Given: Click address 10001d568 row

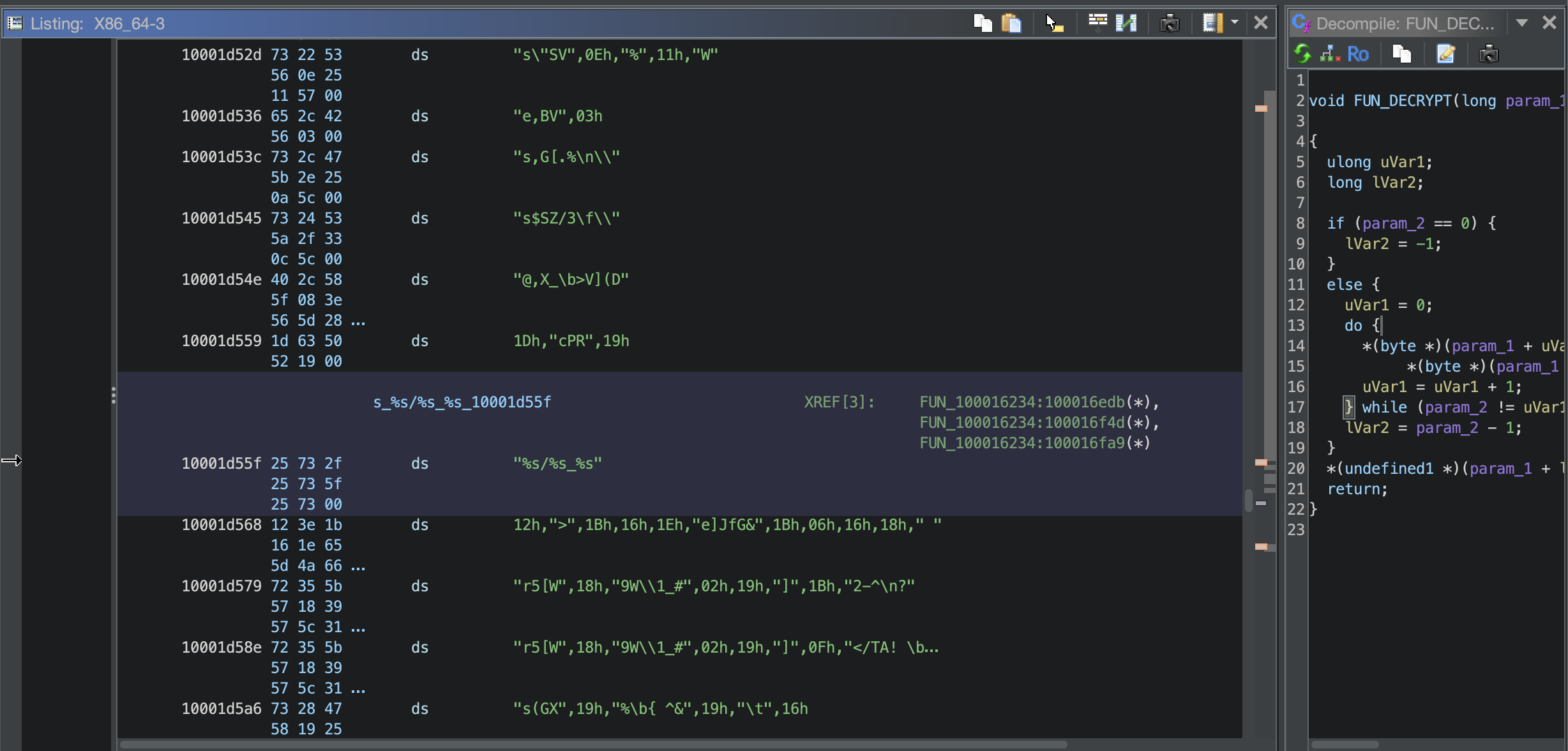Looking at the screenshot, I should 222,525.
